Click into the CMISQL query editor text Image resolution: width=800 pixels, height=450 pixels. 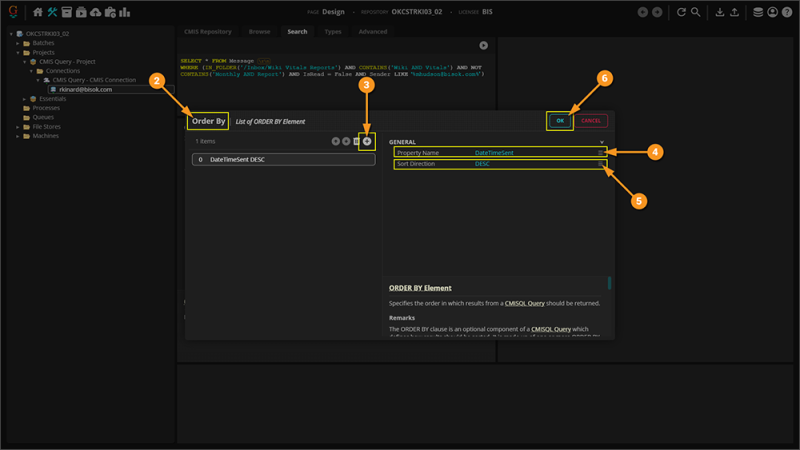332,67
